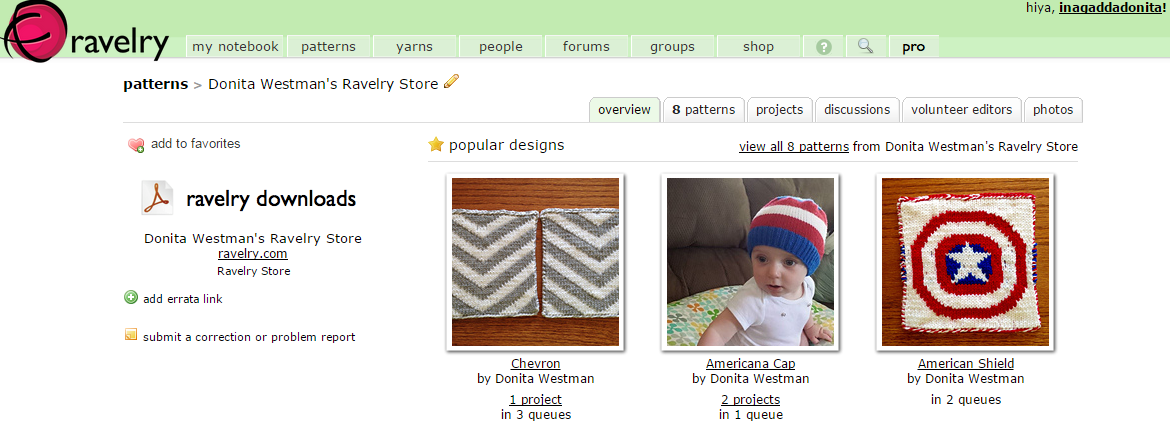Click the PDF ravelry downloads icon

156,199
